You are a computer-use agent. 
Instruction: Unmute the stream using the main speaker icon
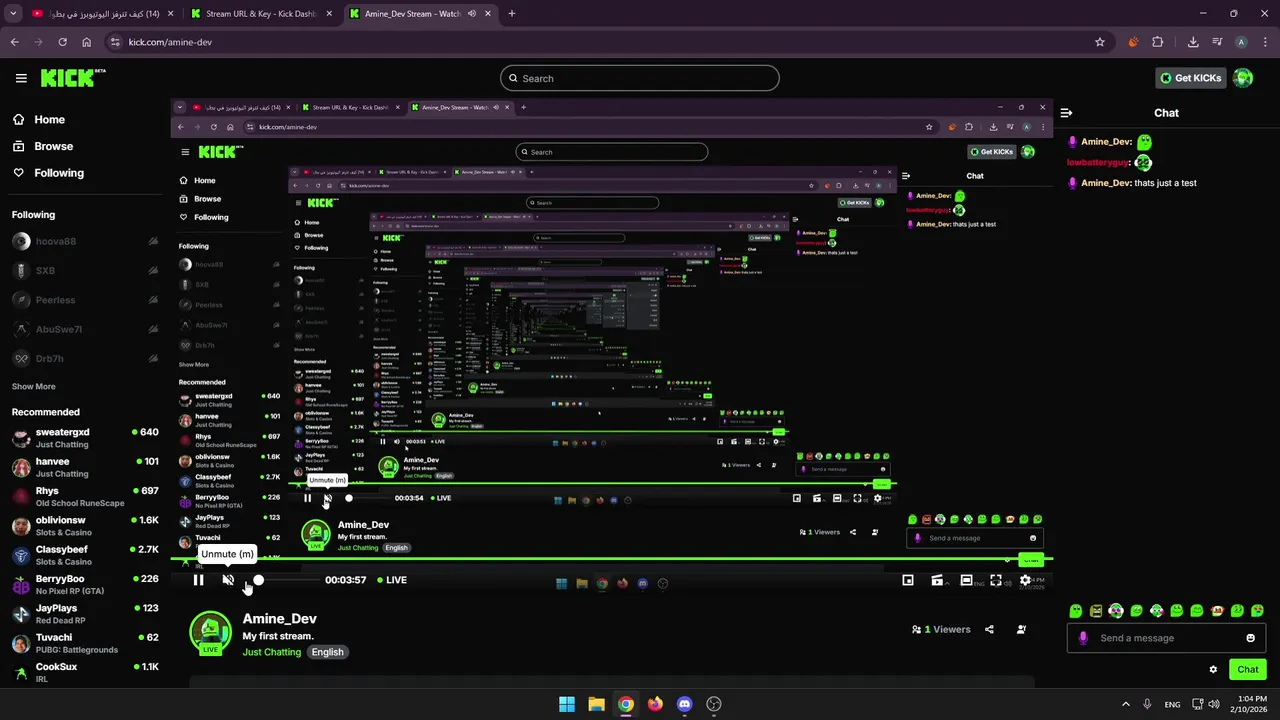(228, 580)
